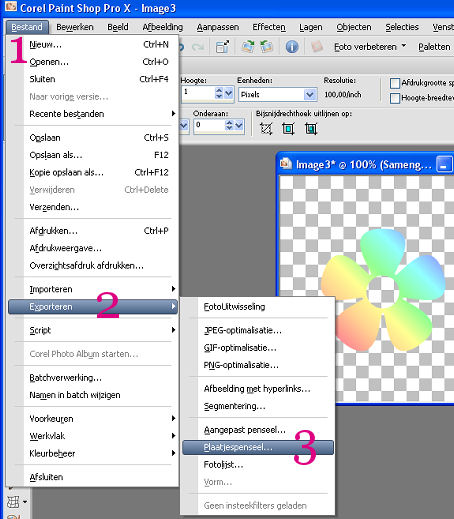Click the Redo arrow icon in the toolbar
This screenshot has height=519, width=454.
(x=198, y=47)
